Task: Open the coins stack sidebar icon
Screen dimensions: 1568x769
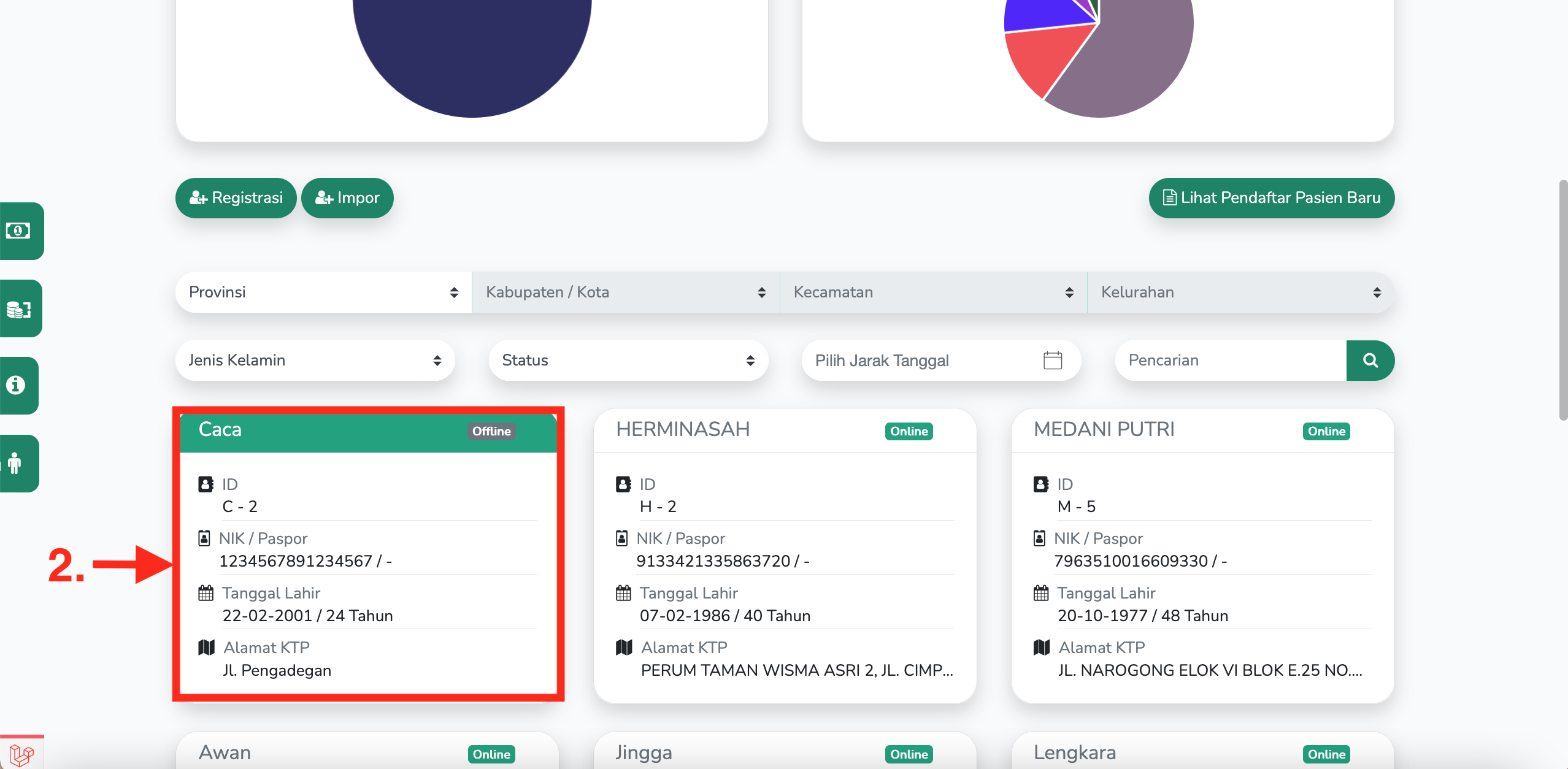Action: [18, 308]
